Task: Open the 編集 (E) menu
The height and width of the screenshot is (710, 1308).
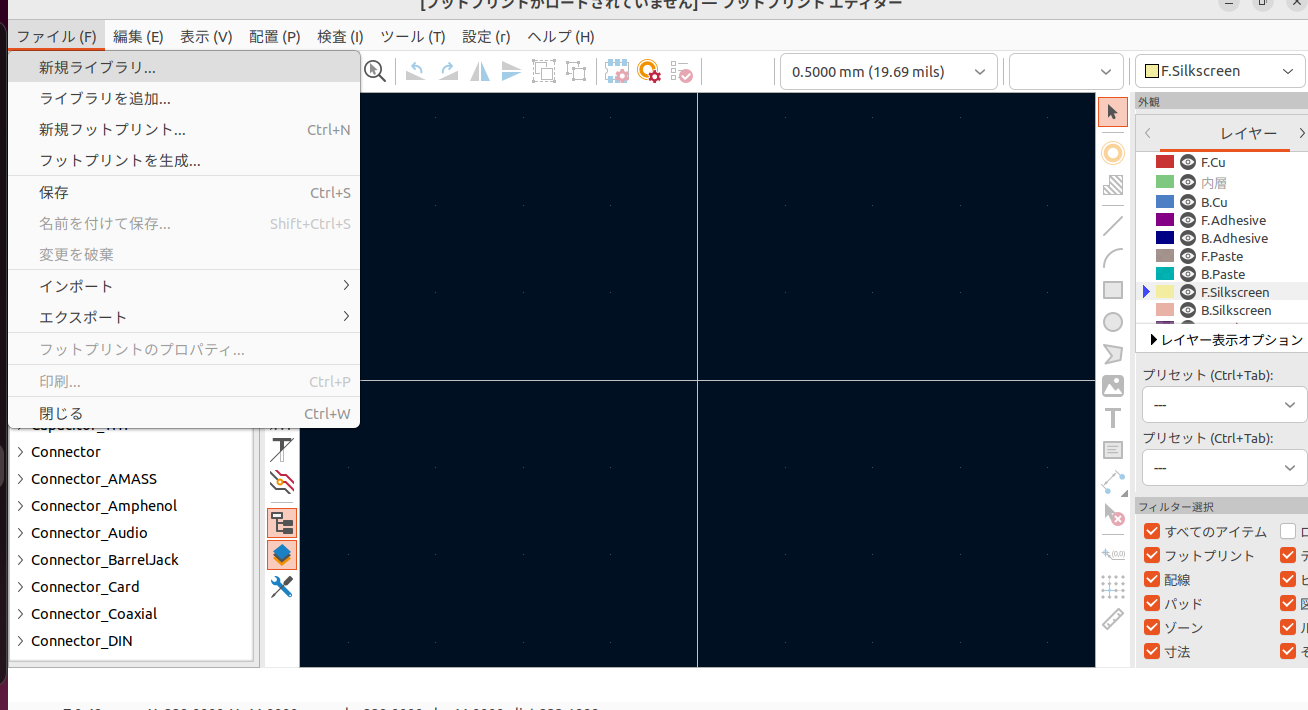Action: tap(138, 37)
